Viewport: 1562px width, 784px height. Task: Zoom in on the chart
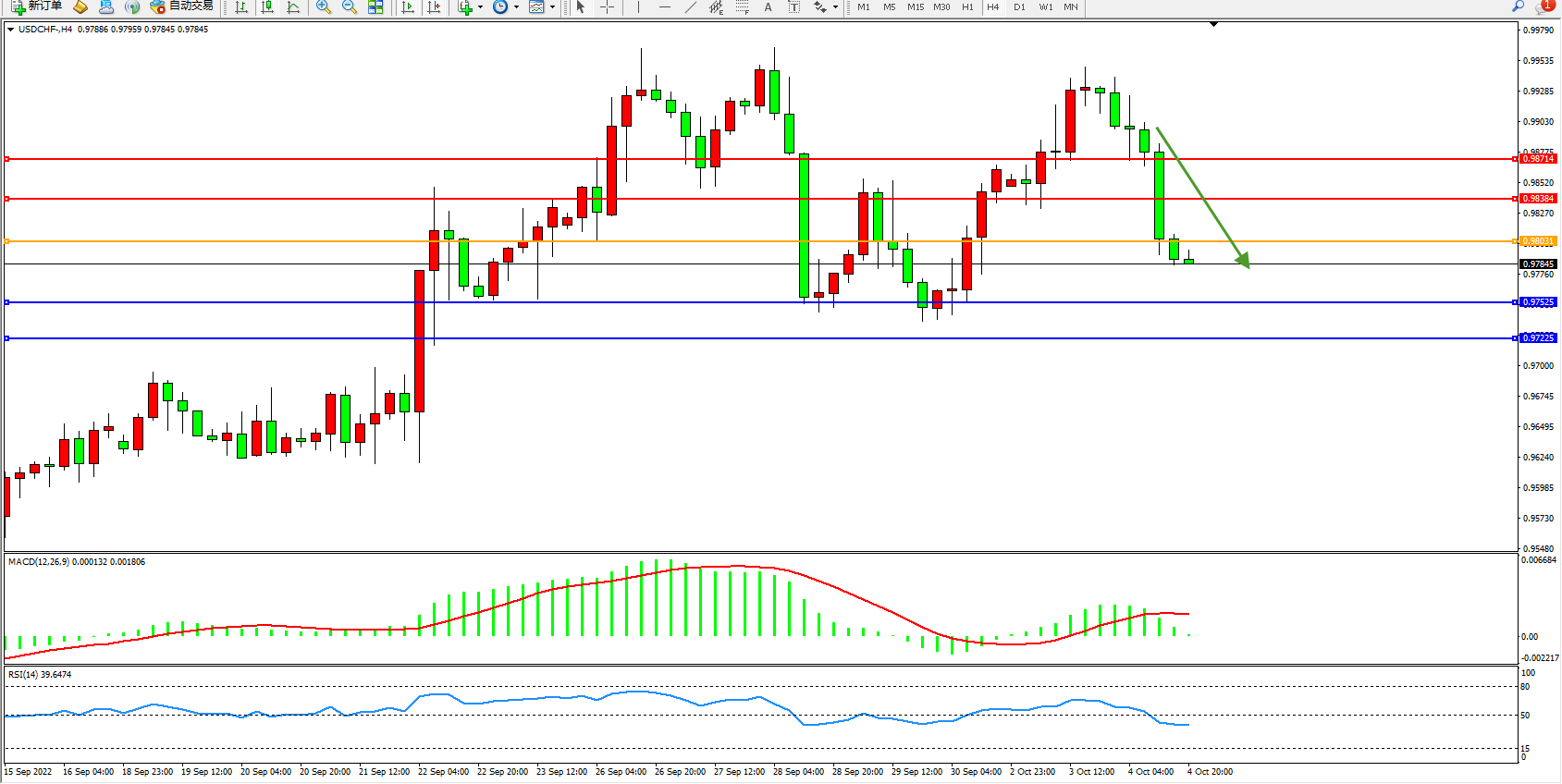coord(324,6)
